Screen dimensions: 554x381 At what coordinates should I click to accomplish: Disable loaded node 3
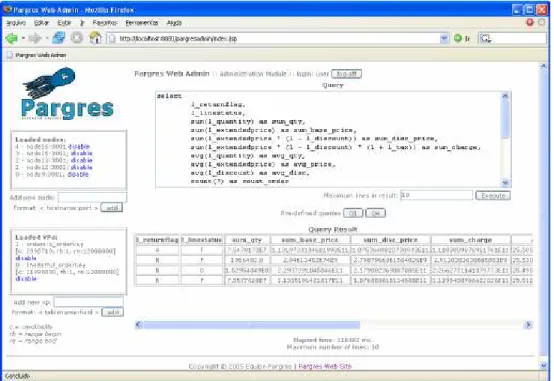point(81,153)
